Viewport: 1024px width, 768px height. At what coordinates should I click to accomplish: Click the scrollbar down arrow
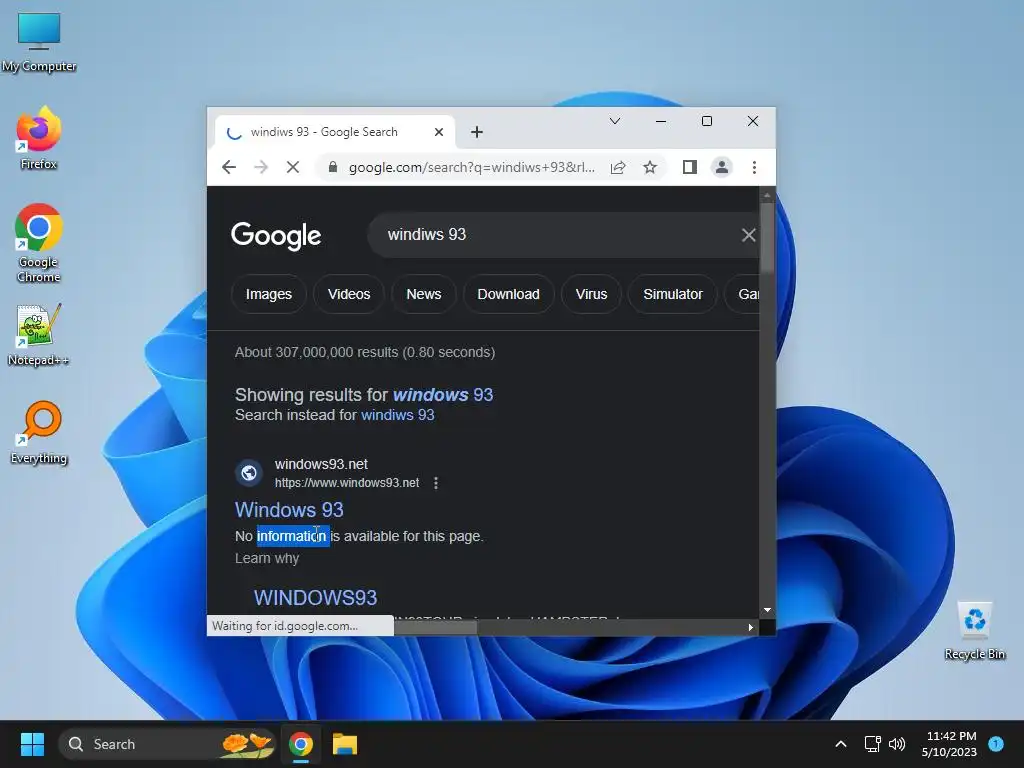[767, 610]
